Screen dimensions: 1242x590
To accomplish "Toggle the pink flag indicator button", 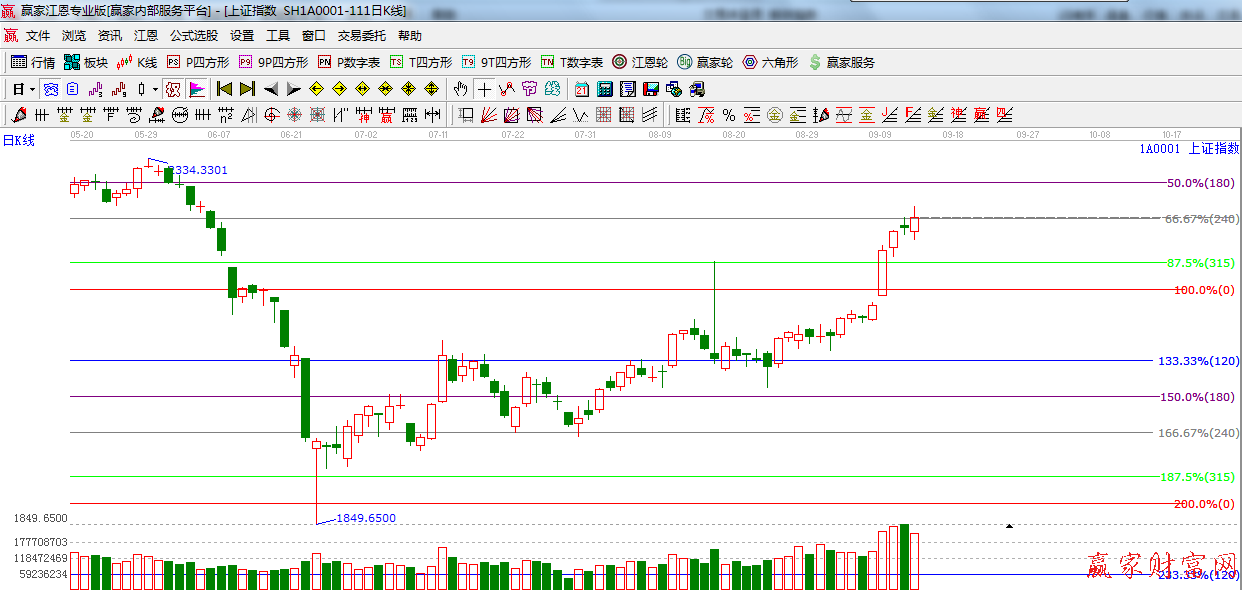I will pos(196,89).
